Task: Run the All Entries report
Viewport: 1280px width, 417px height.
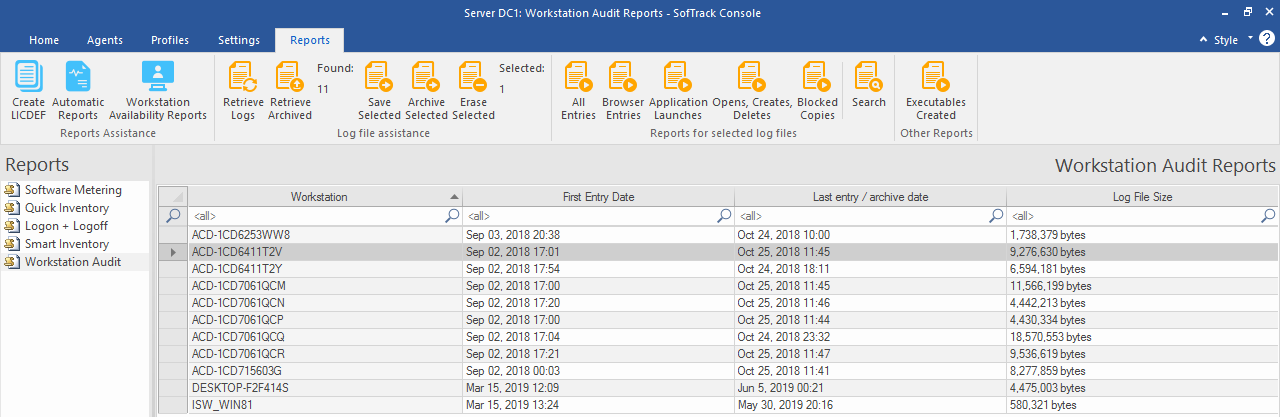Action: 578,90
